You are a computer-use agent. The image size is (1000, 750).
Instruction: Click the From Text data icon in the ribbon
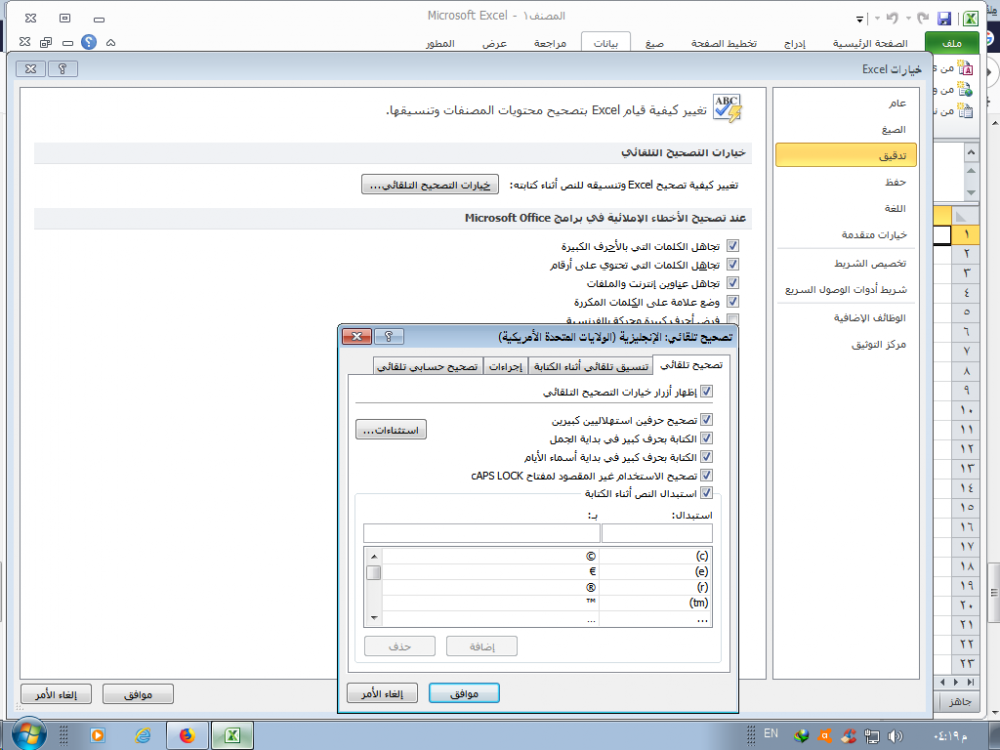pos(966,111)
